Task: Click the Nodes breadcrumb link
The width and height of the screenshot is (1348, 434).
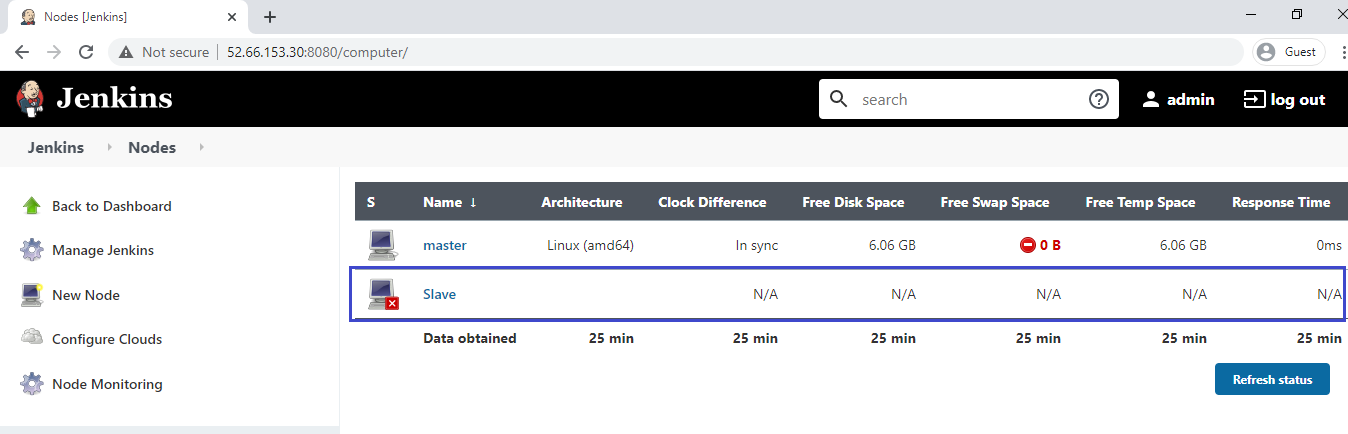Action: 152,147
